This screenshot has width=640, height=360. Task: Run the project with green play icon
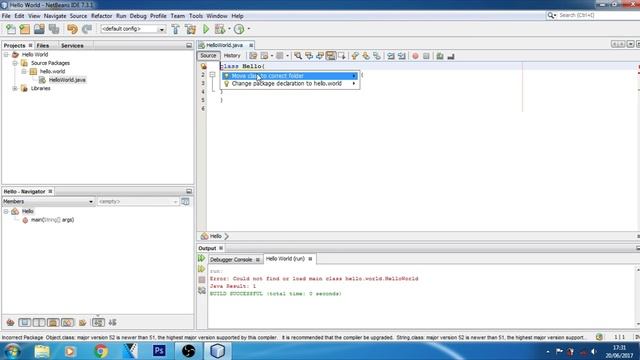(x=206, y=29)
